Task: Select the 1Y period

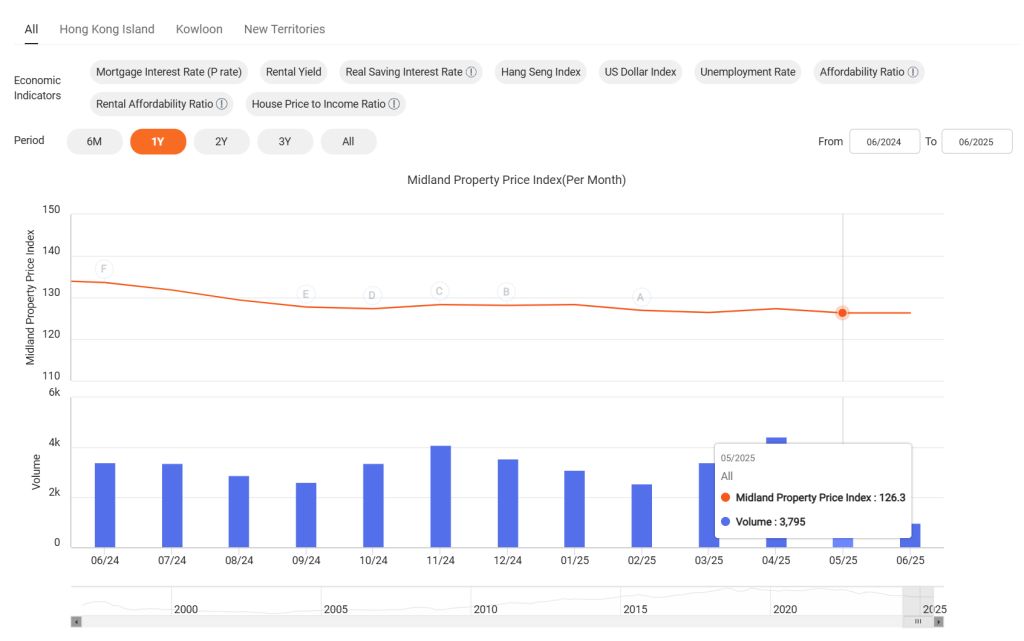Action: point(158,142)
